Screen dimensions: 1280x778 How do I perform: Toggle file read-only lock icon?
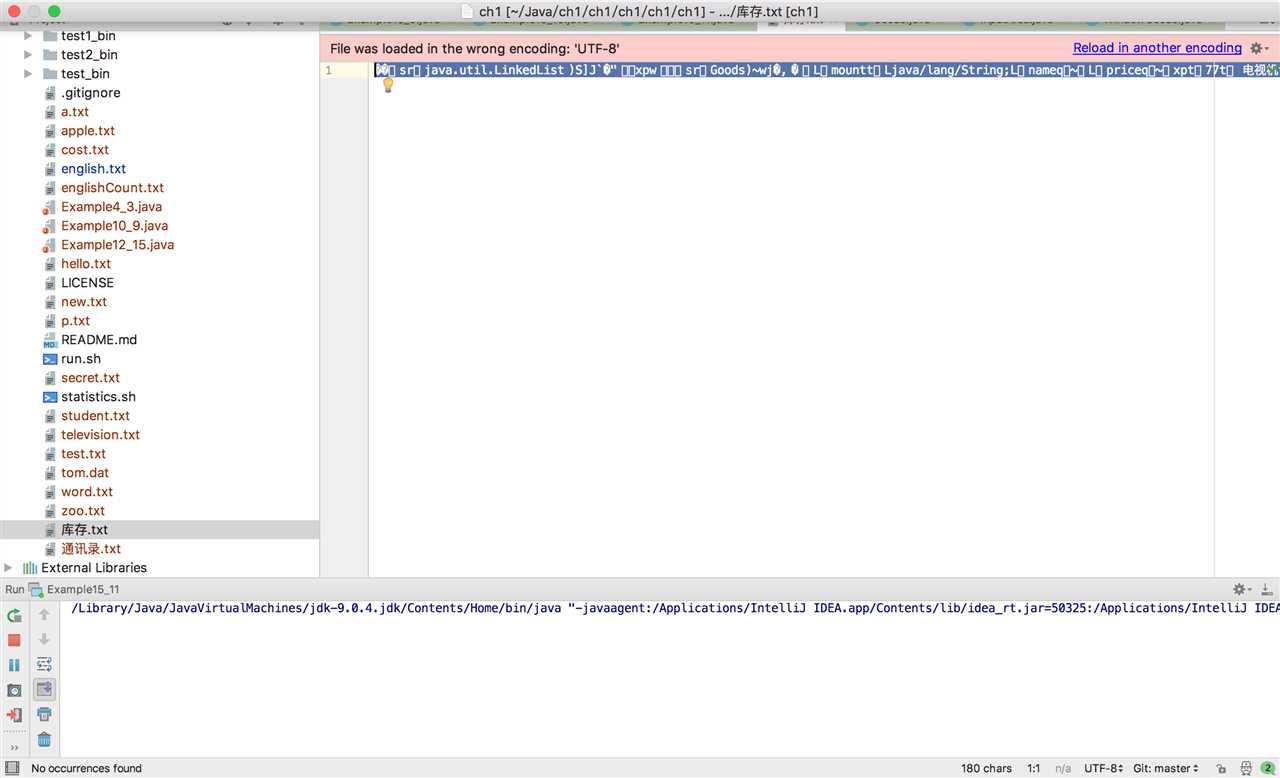click(1221, 768)
